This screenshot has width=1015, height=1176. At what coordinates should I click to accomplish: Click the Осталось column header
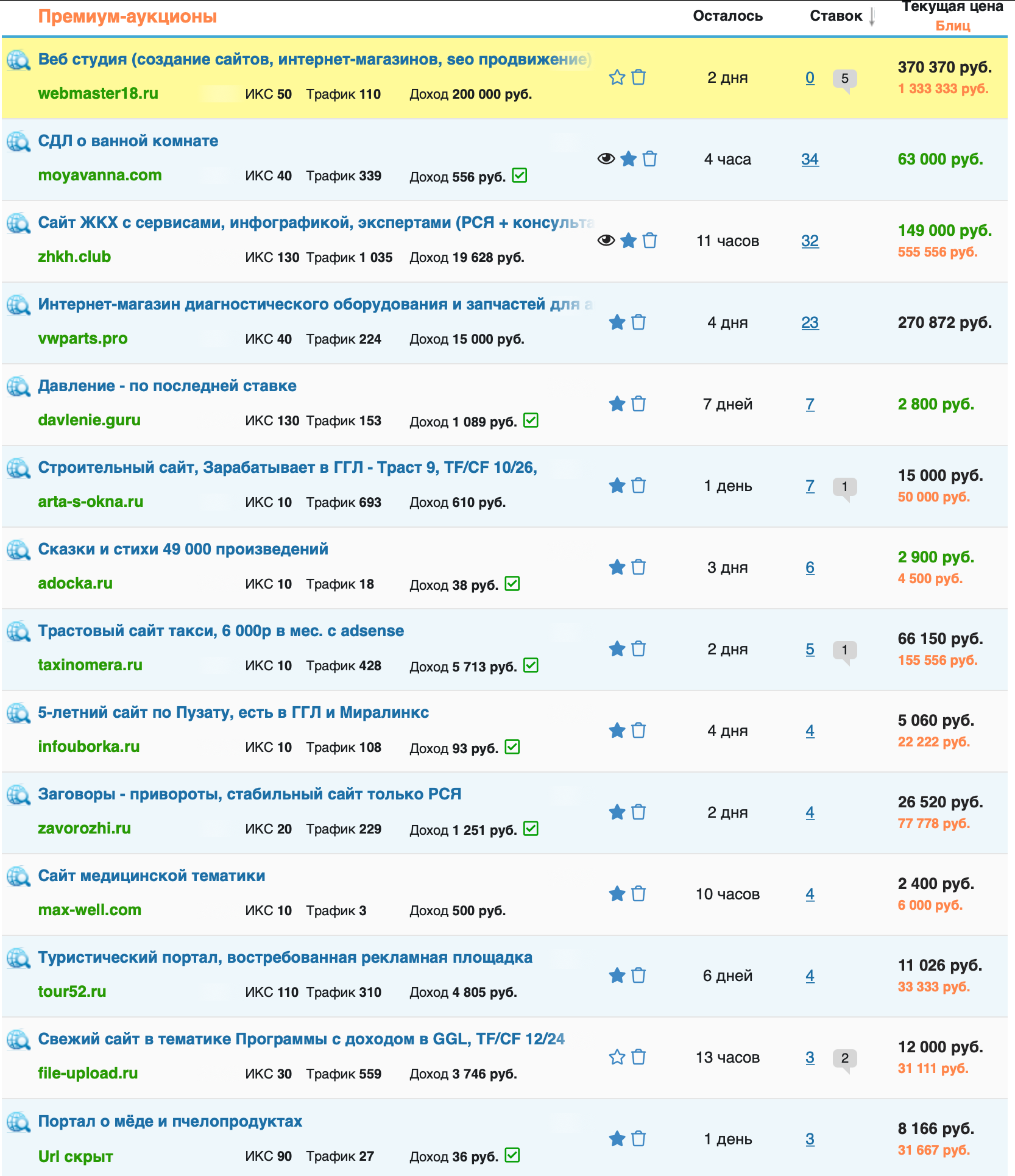click(728, 16)
